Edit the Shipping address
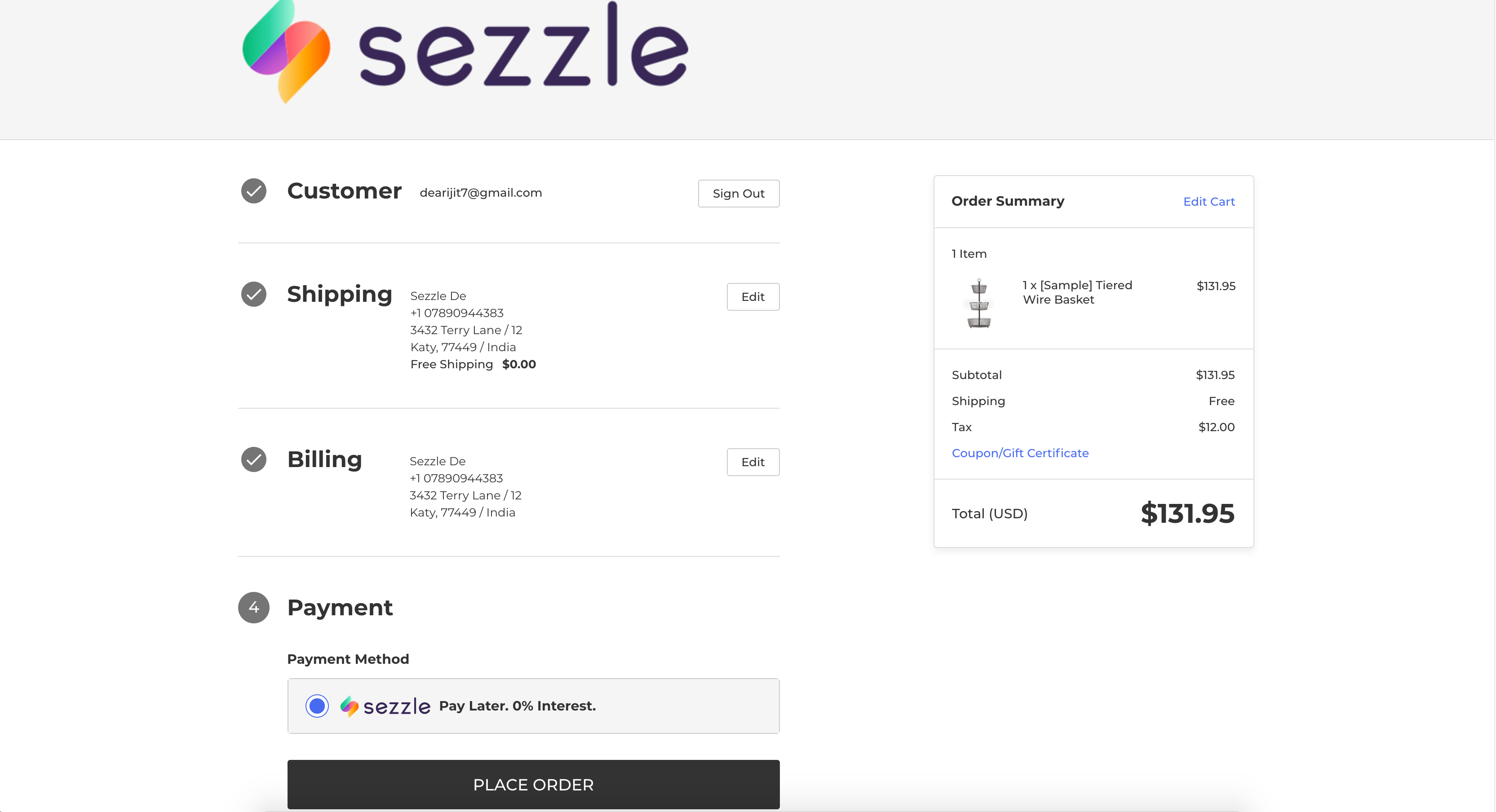 click(752, 296)
